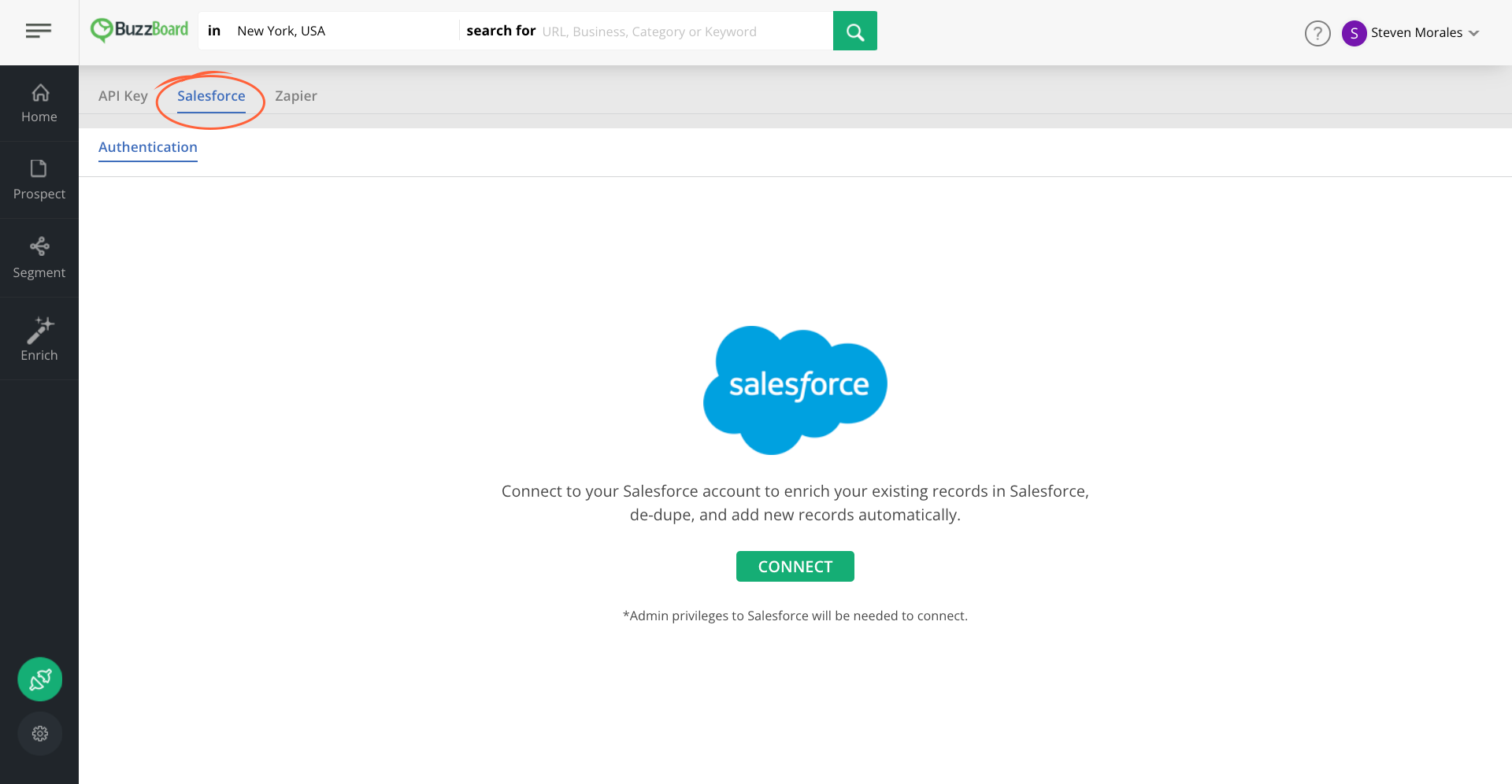Screen dimensions: 1512x784
Task: Click the BuzzBoard logo
Action: 139,30
